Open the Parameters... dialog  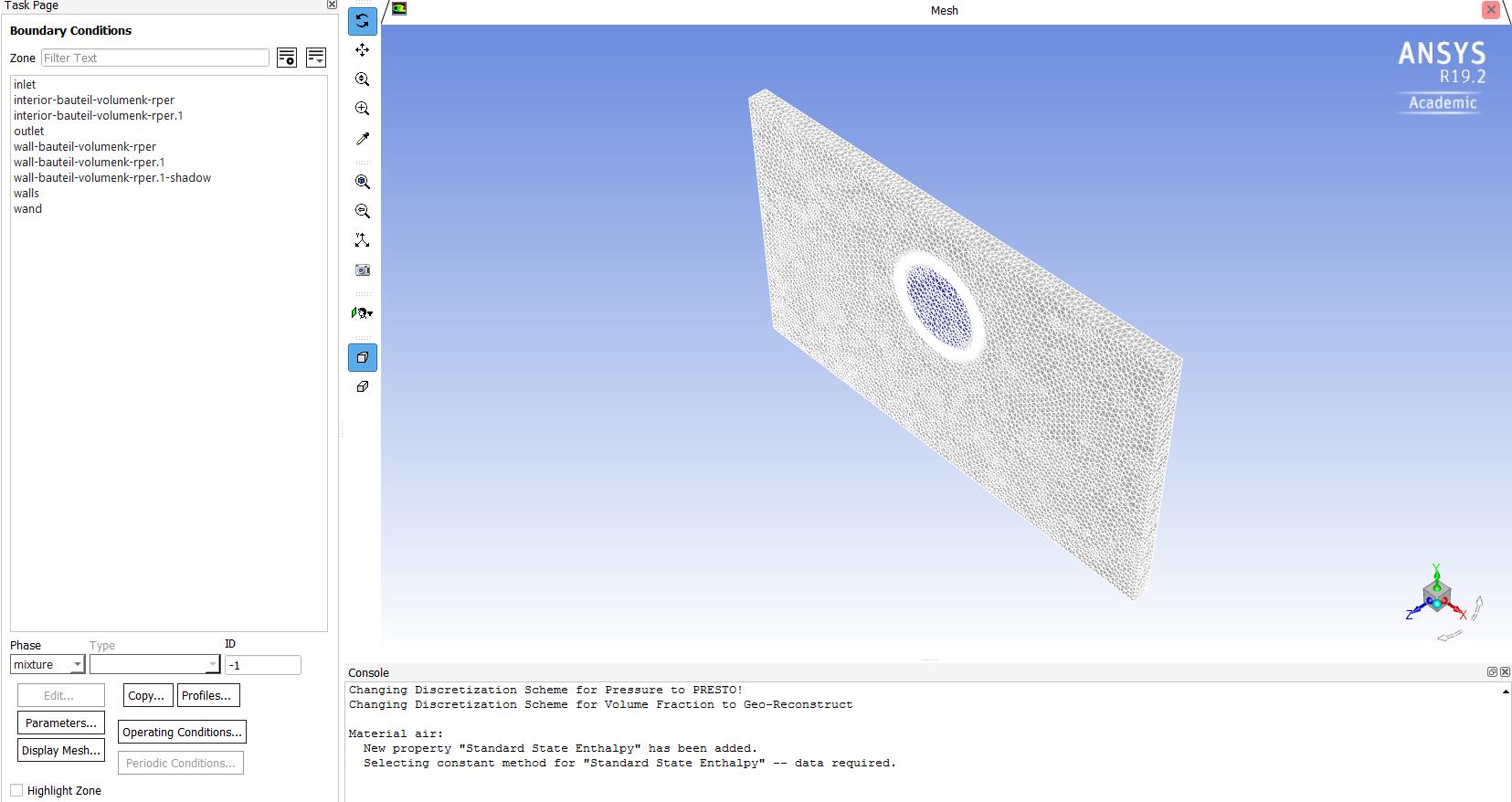pos(61,723)
